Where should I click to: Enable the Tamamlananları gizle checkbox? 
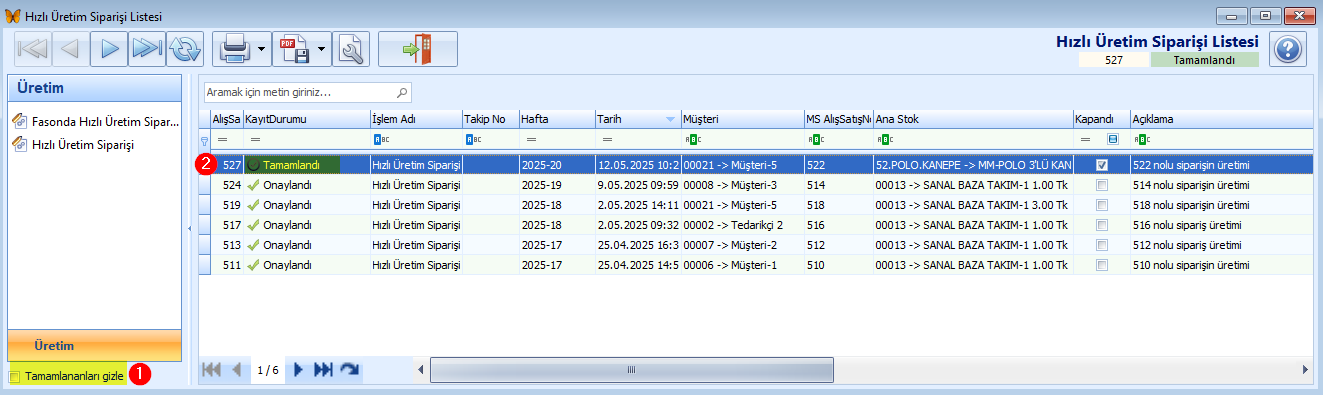point(15,376)
